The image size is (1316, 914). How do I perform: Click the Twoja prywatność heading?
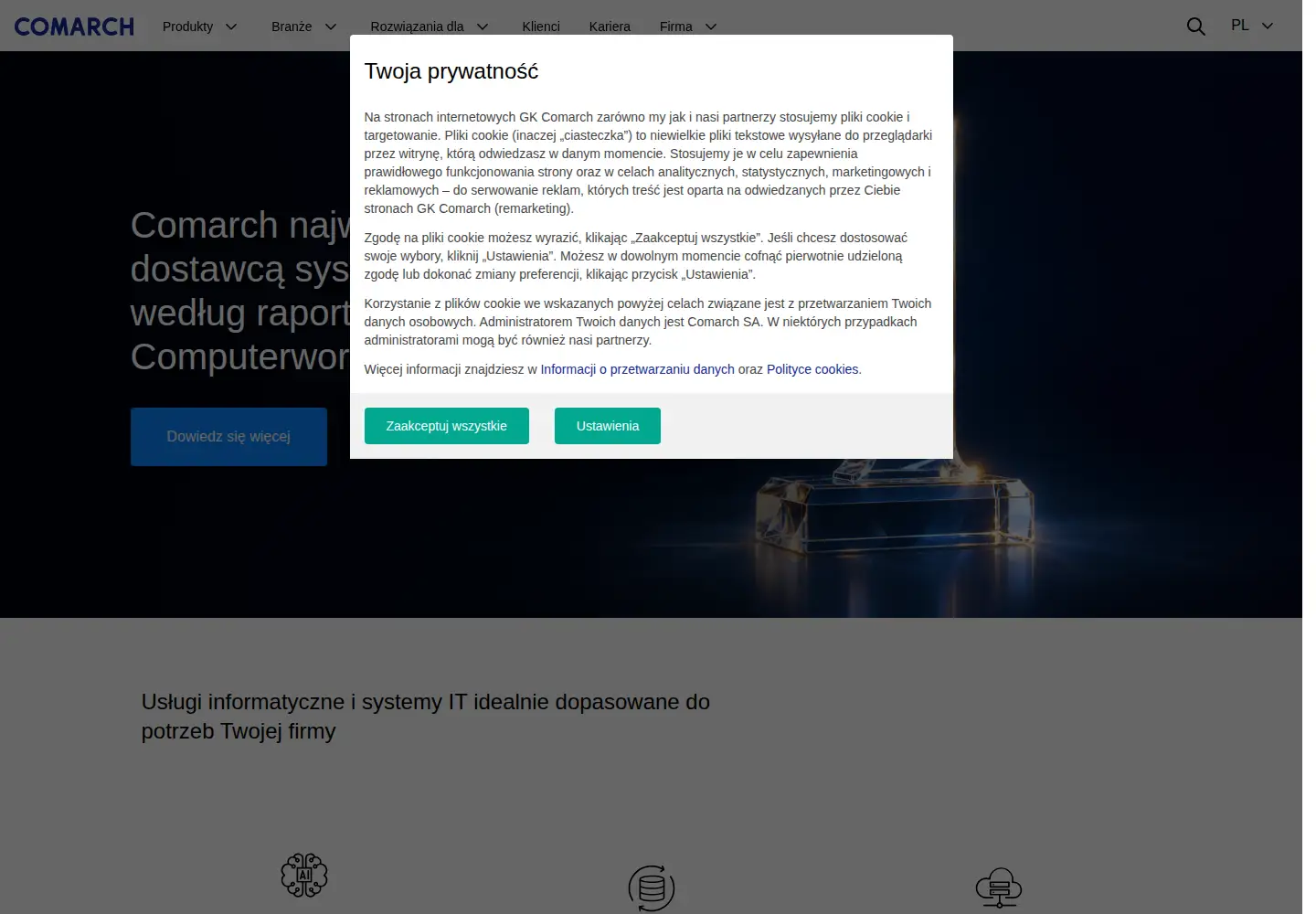click(451, 71)
